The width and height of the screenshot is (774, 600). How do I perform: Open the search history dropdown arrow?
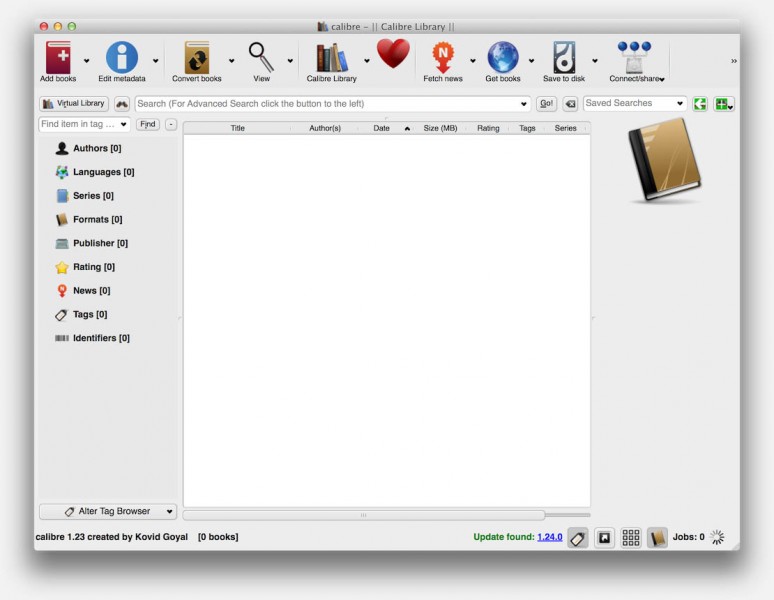point(523,104)
